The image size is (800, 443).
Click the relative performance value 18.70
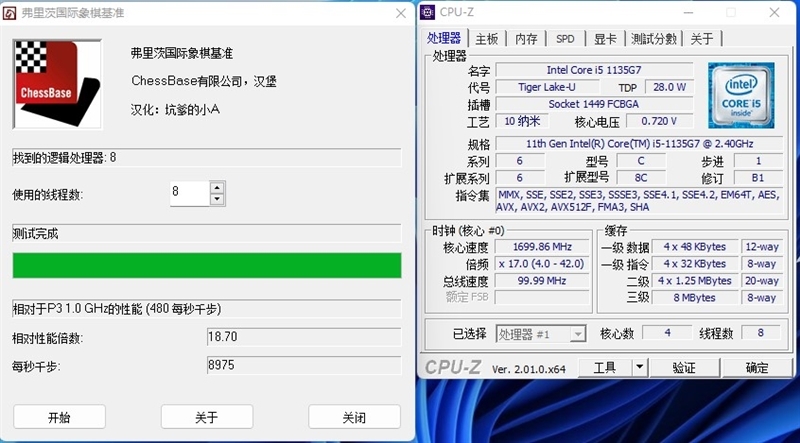coord(304,337)
